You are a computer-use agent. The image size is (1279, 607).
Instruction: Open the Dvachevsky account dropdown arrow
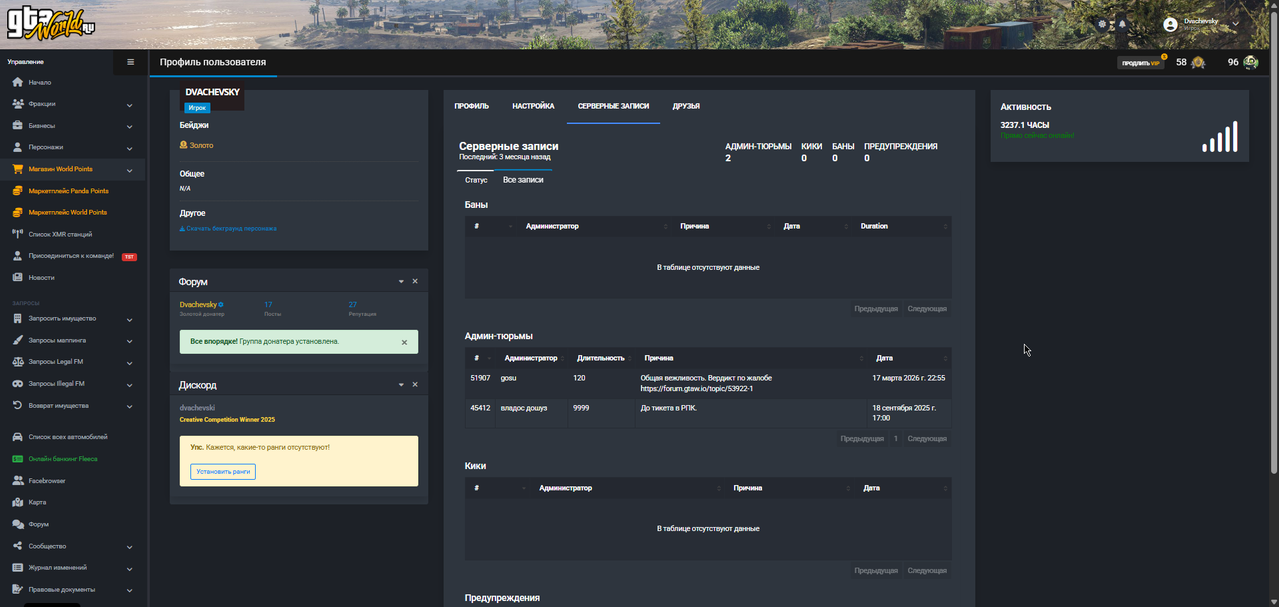click(1236, 23)
